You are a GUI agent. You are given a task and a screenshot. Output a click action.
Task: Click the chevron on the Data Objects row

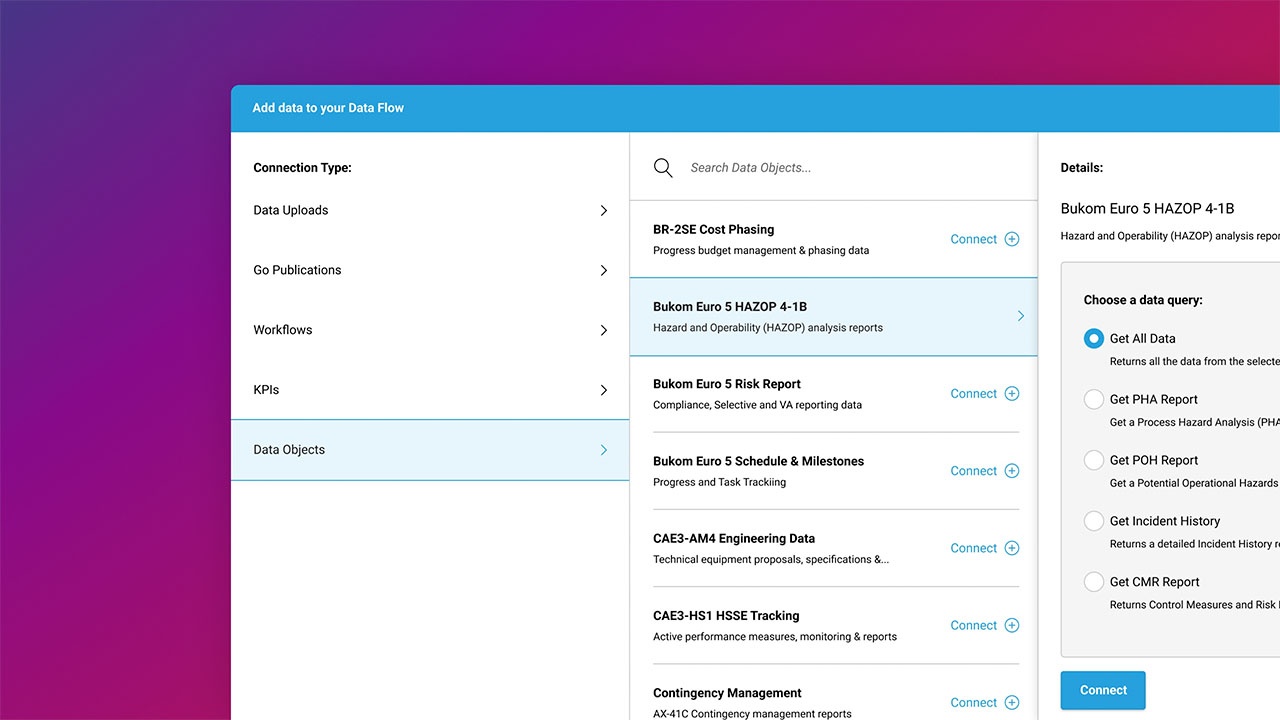point(604,450)
